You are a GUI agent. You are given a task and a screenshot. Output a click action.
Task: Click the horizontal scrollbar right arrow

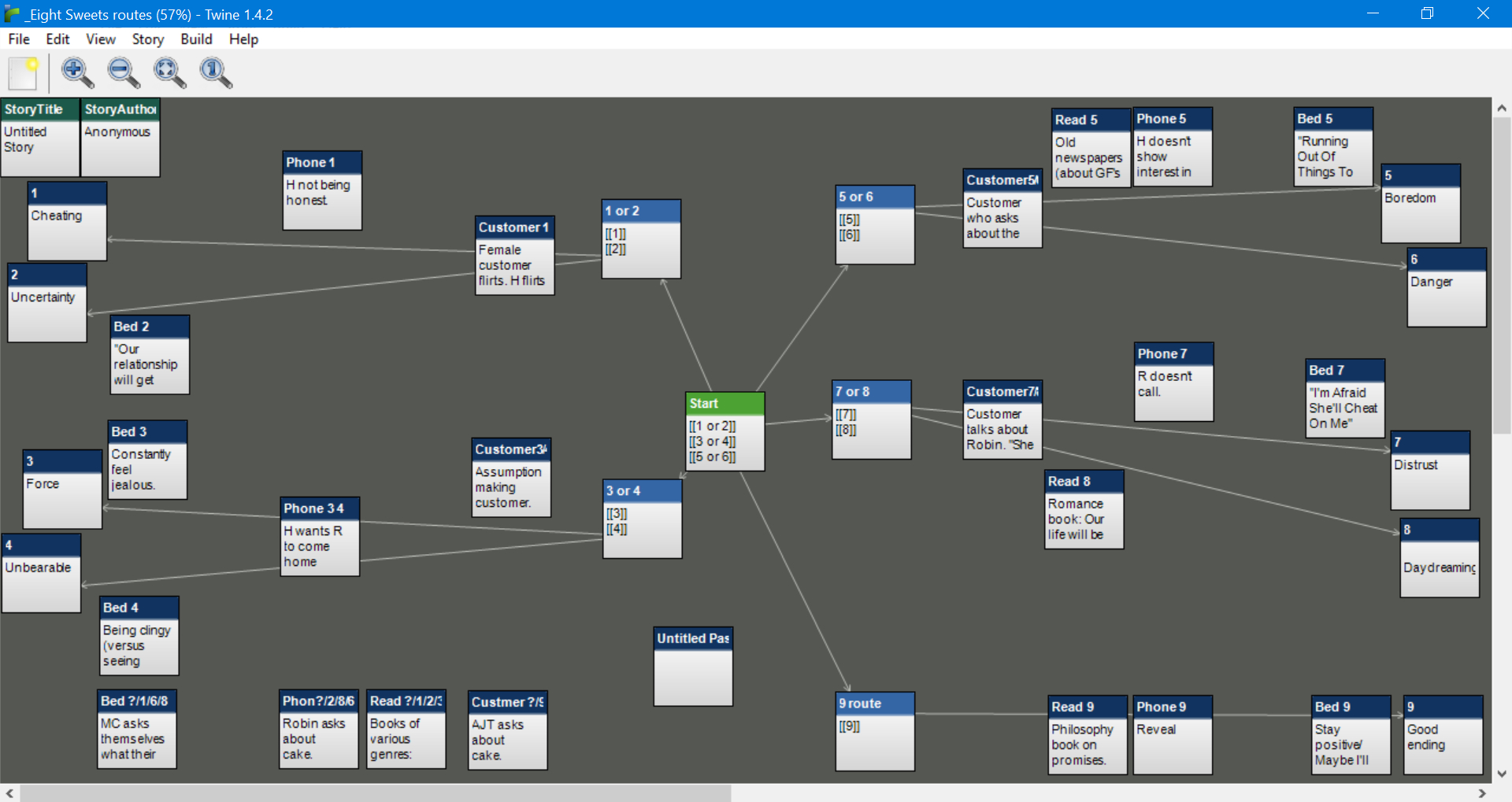coord(1482,793)
